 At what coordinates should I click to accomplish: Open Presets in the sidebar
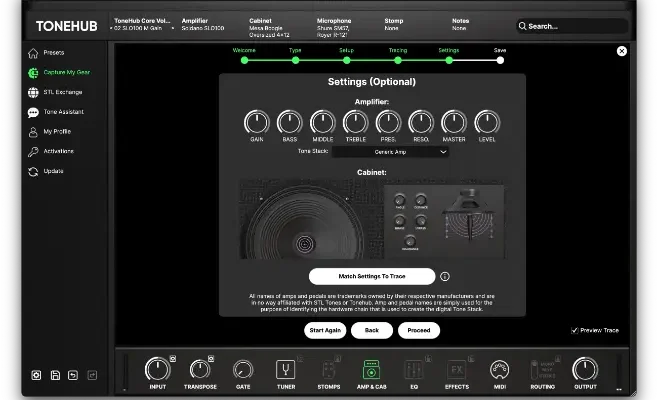(x=54, y=52)
